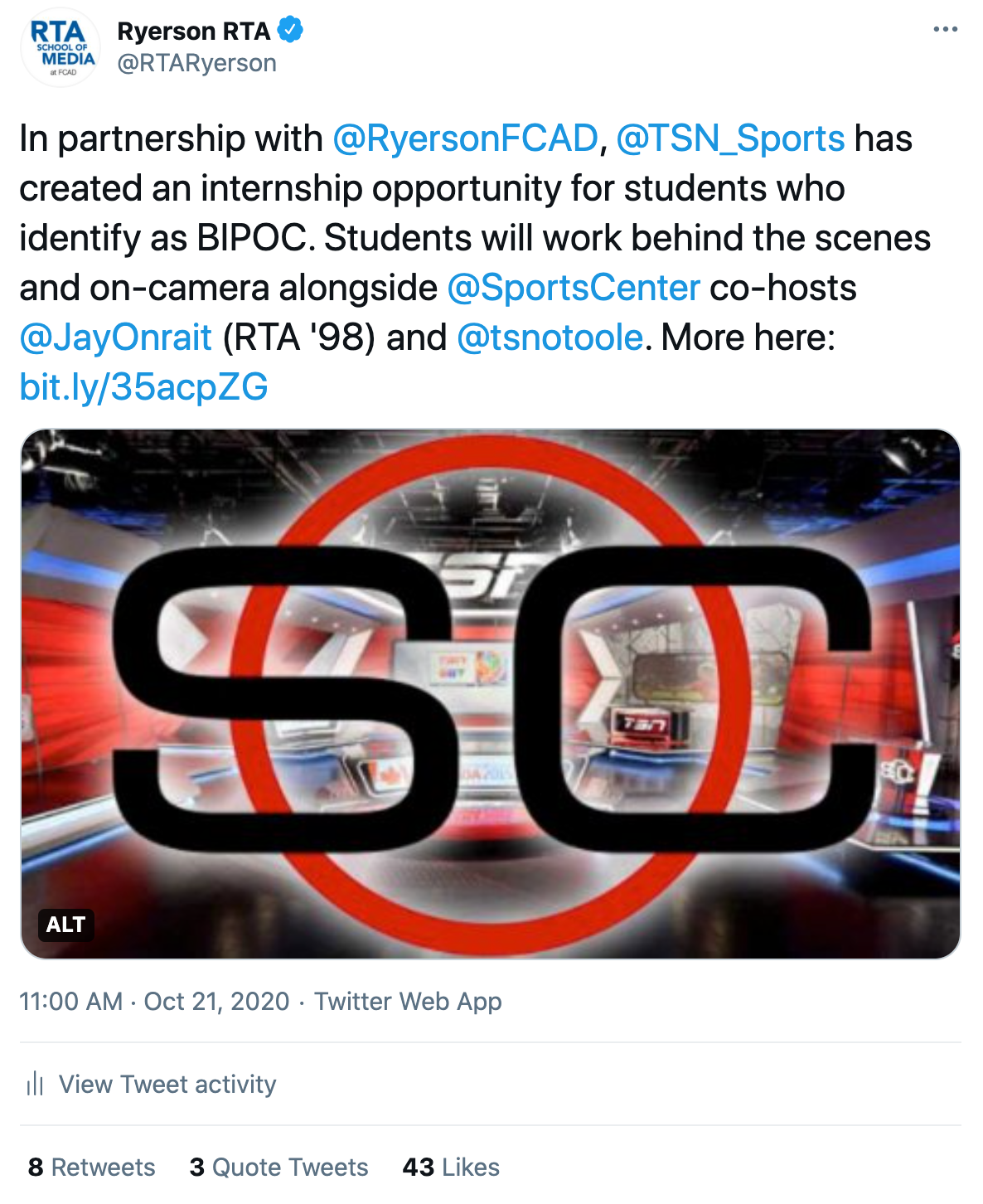The height and width of the screenshot is (1204, 983).
Task: Click the @RTARyerson handle
Action: point(197,63)
